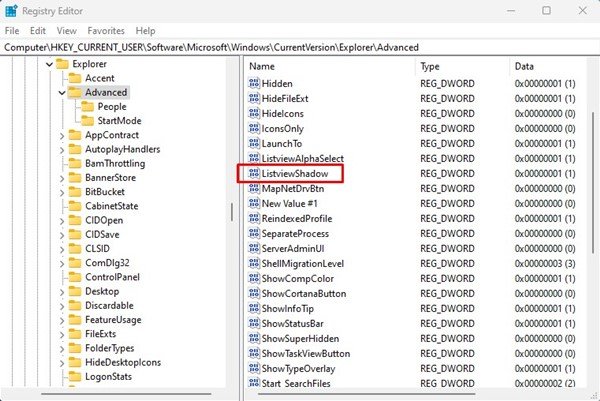The image size is (600, 401).
Task: Select the StartMode key in the tree
Action: (119, 121)
